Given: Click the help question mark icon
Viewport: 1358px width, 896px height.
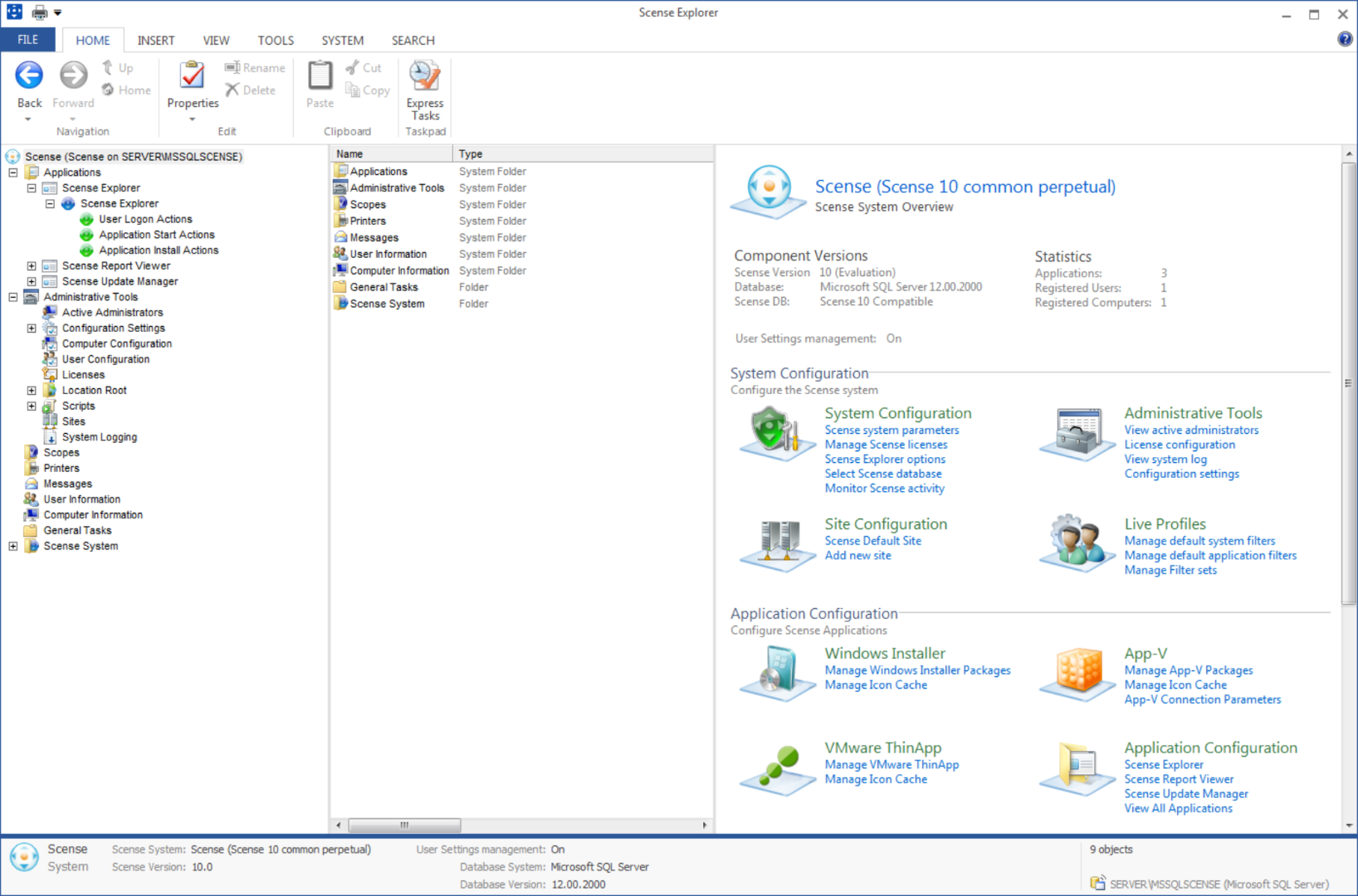Looking at the screenshot, I should (1345, 39).
